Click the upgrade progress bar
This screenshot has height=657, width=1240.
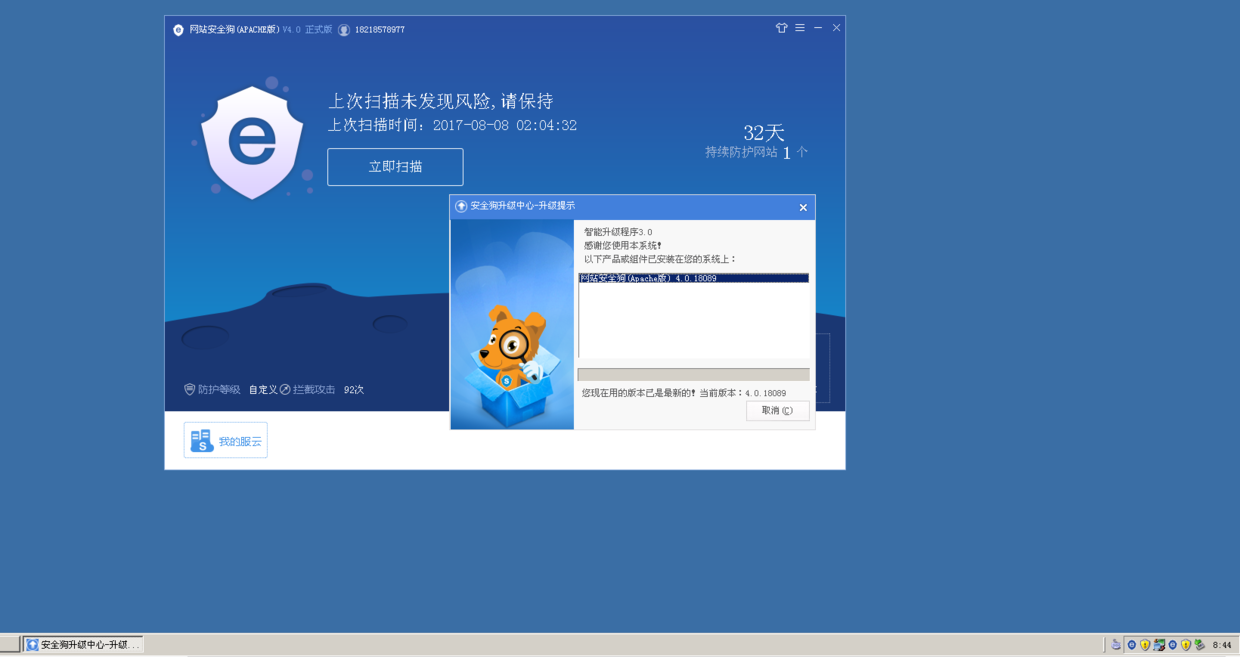693,375
